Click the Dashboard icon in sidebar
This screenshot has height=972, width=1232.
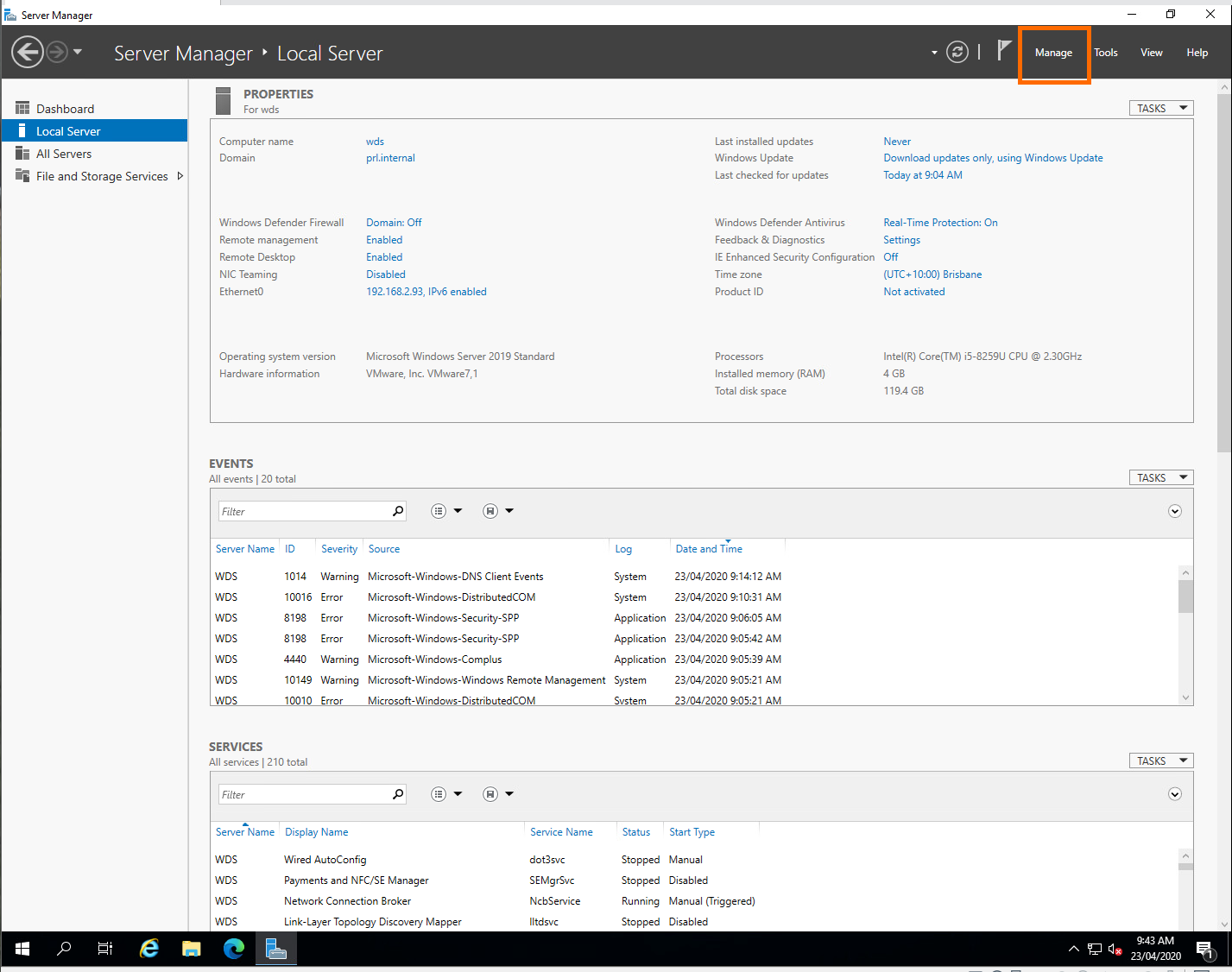coord(22,109)
